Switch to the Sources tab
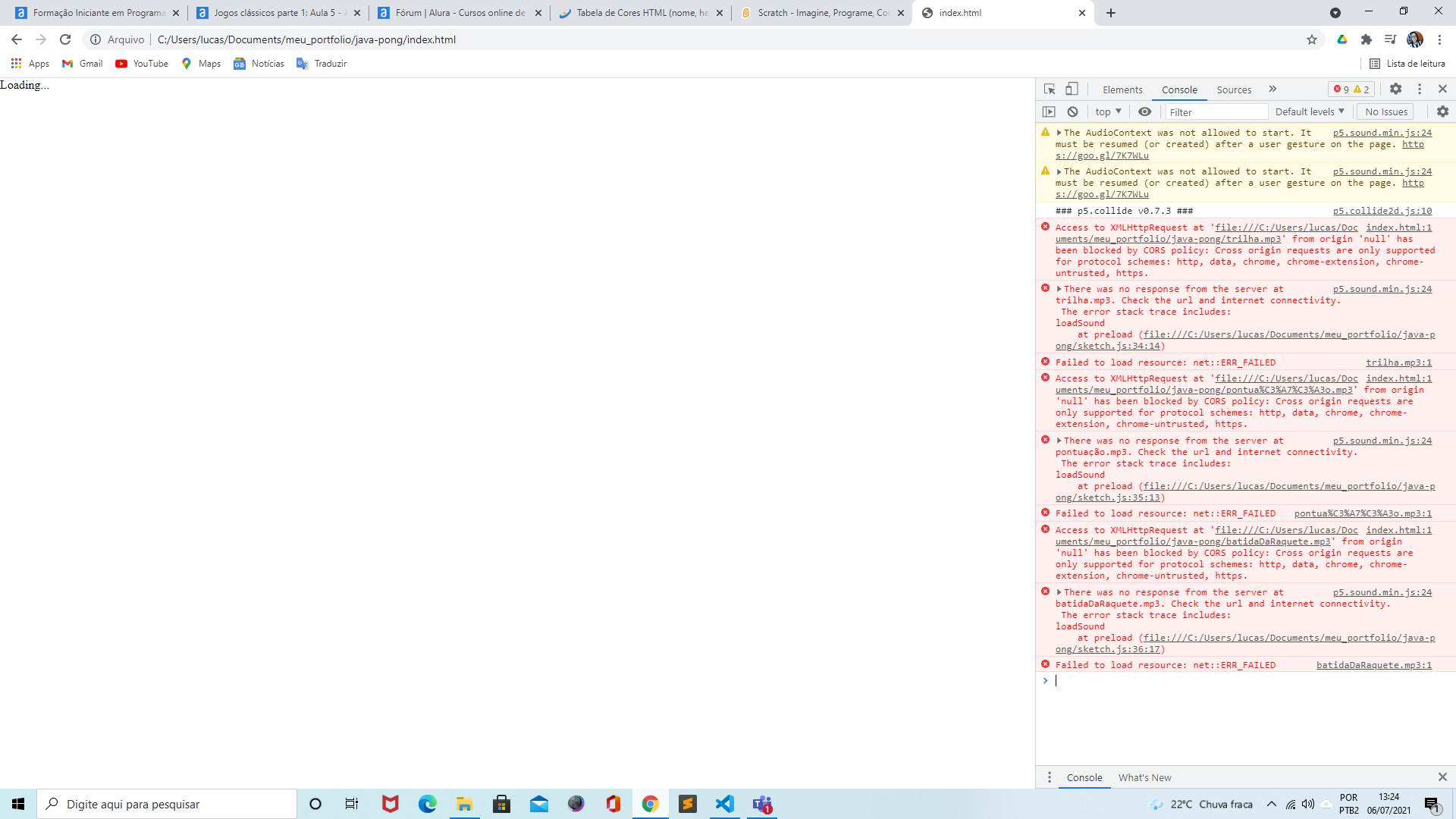The image size is (1456, 819). tap(1234, 89)
